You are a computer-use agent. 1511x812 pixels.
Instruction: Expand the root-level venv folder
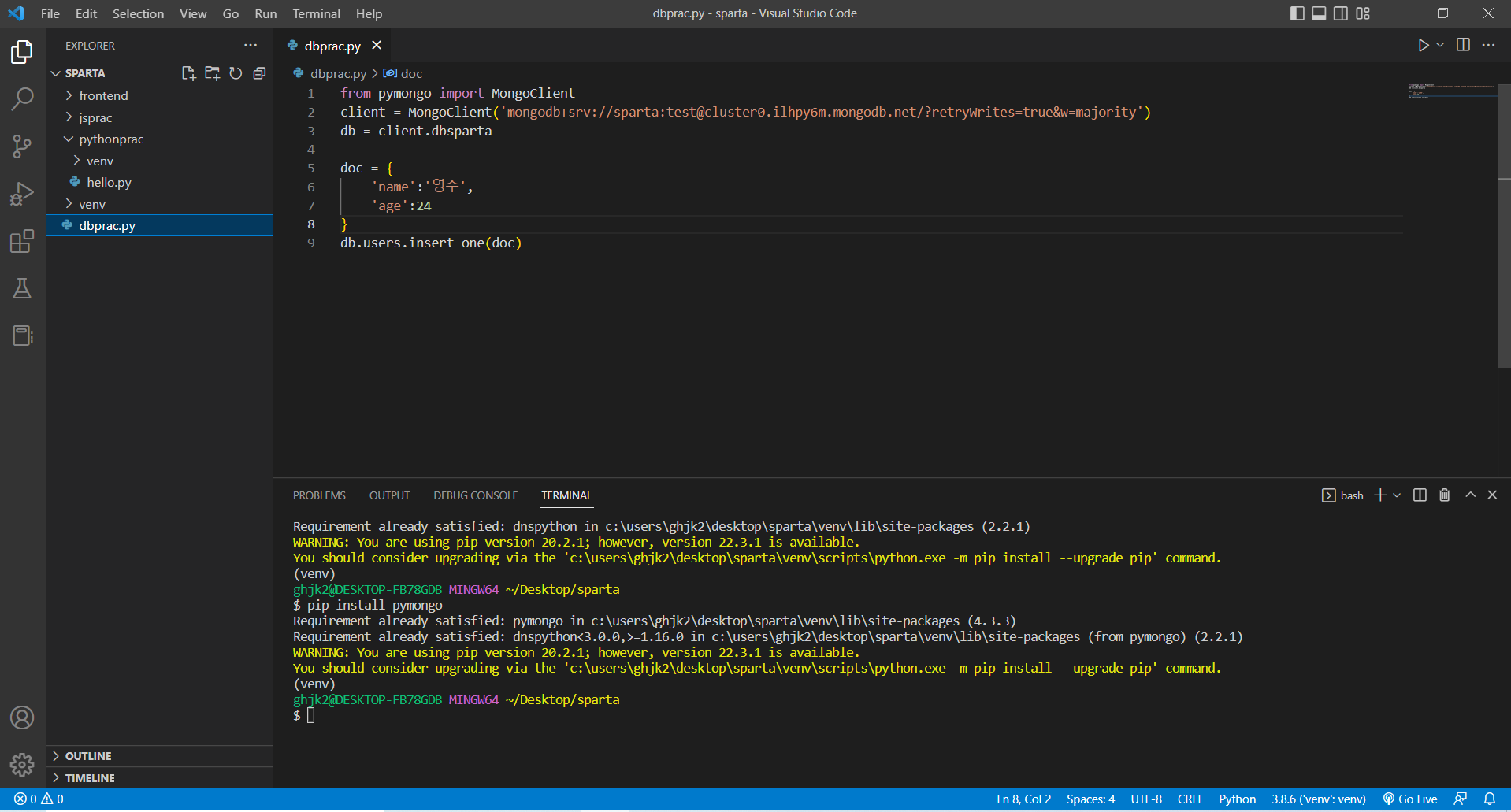(x=160, y=204)
